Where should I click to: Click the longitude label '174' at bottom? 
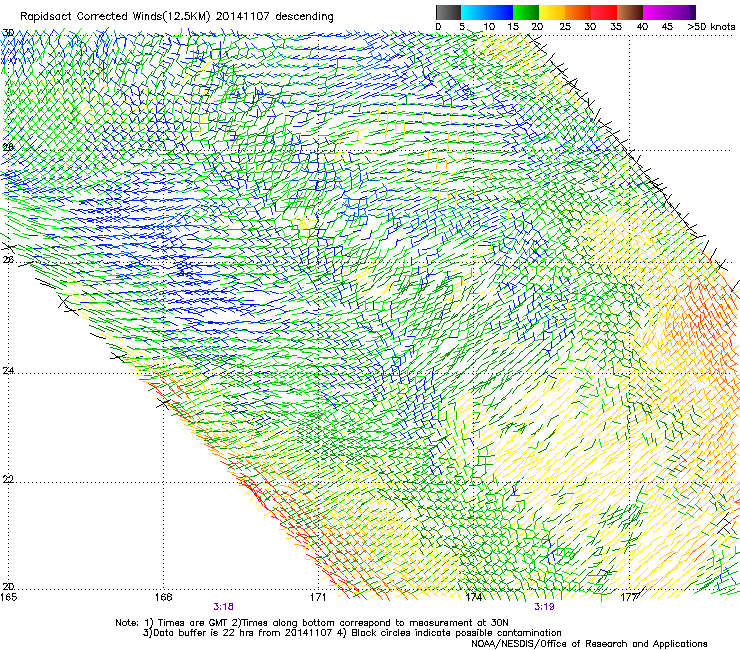[x=473, y=597]
